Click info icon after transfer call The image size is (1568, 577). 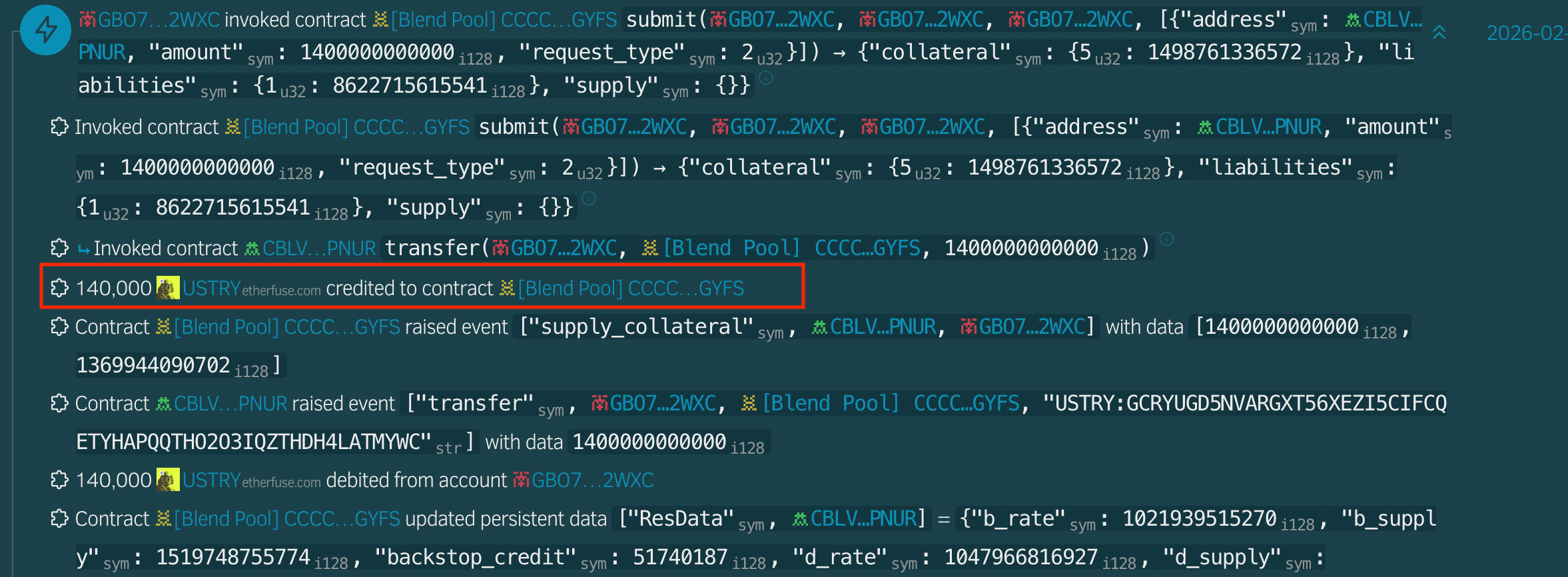pos(1166,239)
